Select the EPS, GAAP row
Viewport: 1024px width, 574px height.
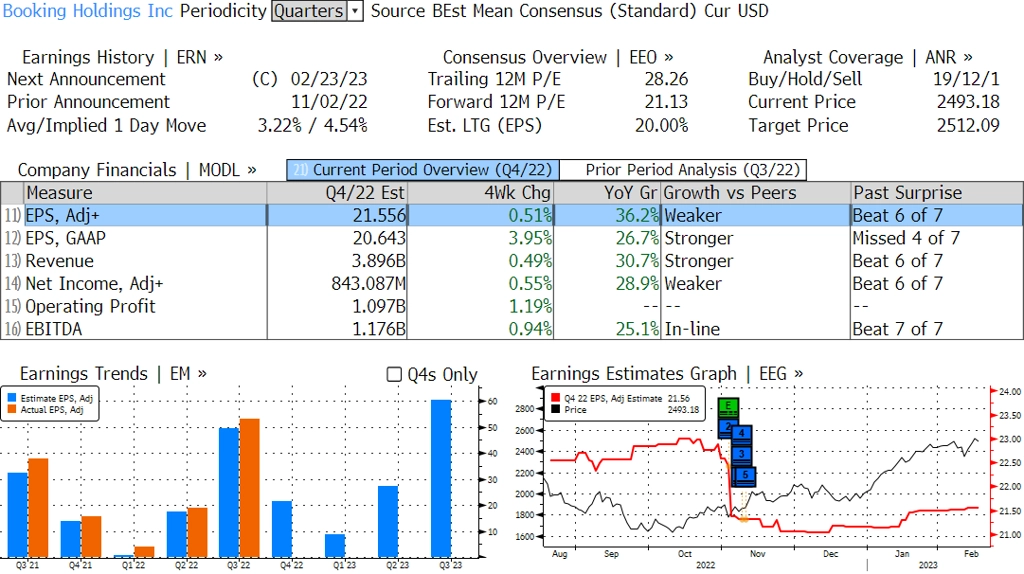(x=512, y=238)
